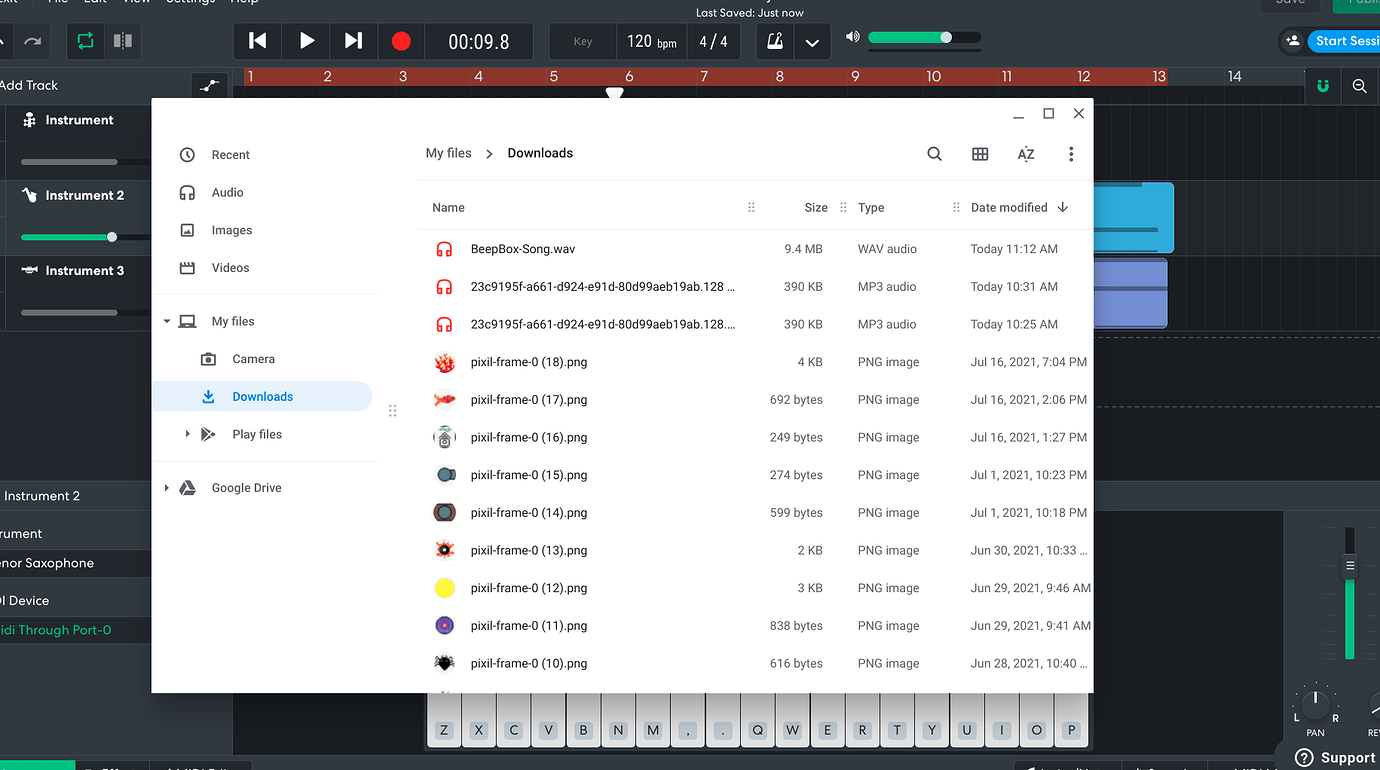
Task: Open search in the file picker
Action: 934,154
